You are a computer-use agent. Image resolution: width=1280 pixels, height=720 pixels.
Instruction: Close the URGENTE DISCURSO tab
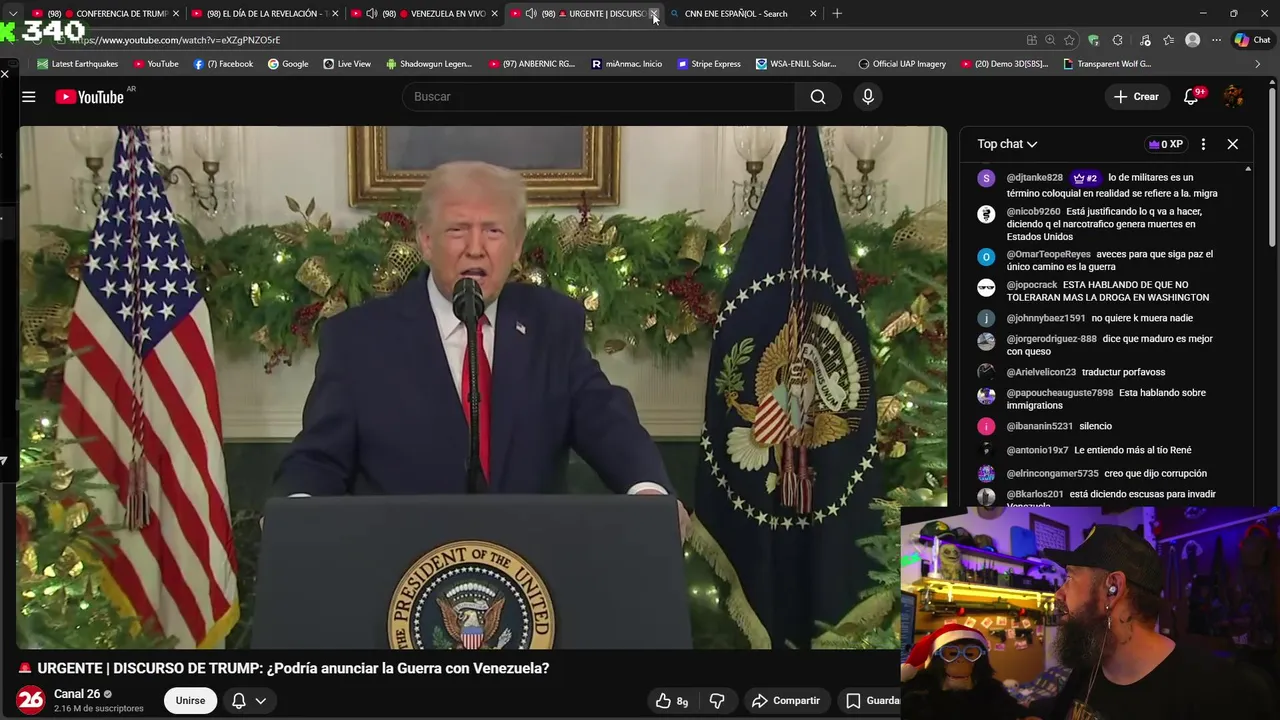point(654,14)
